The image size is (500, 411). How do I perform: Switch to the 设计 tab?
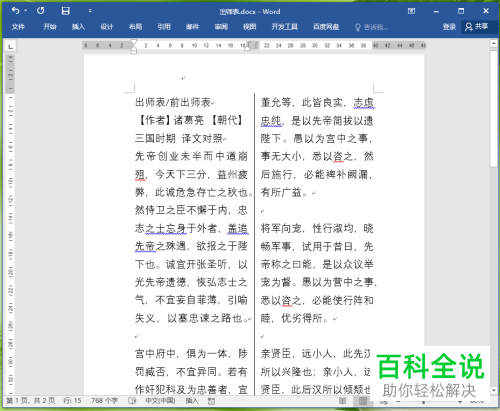click(x=107, y=27)
